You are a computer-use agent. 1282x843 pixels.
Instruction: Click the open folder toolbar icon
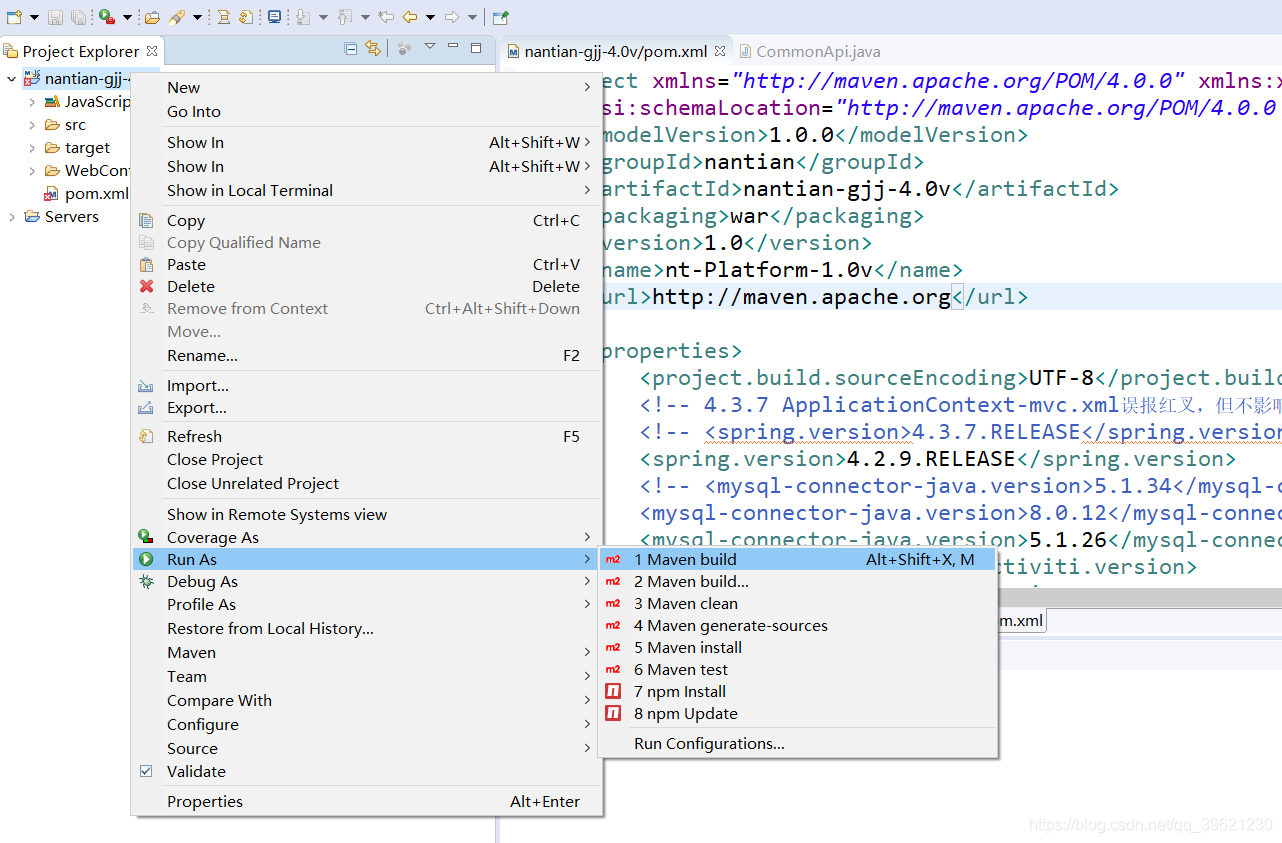coord(152,17)
